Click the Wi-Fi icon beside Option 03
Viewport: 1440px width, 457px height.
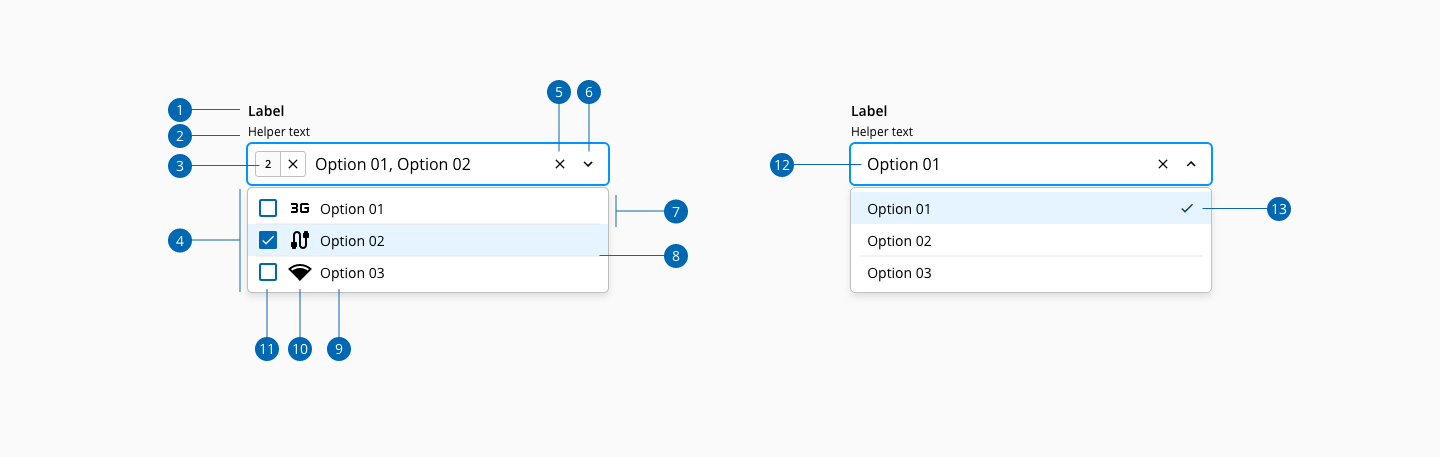point(299,272)
